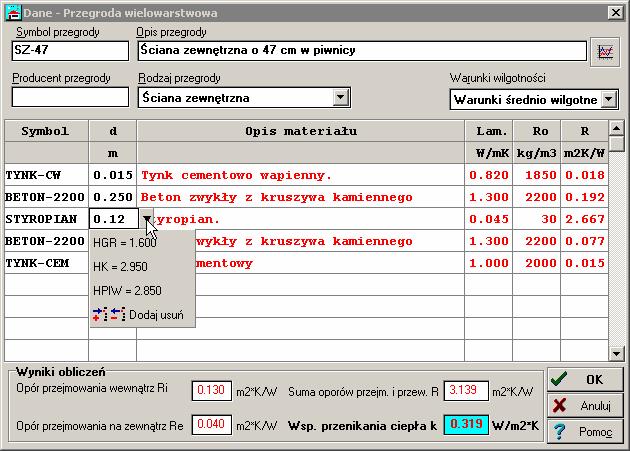Click the 'Symbol' column header
This screenshot has width=630, height=451.
[47, 131]
